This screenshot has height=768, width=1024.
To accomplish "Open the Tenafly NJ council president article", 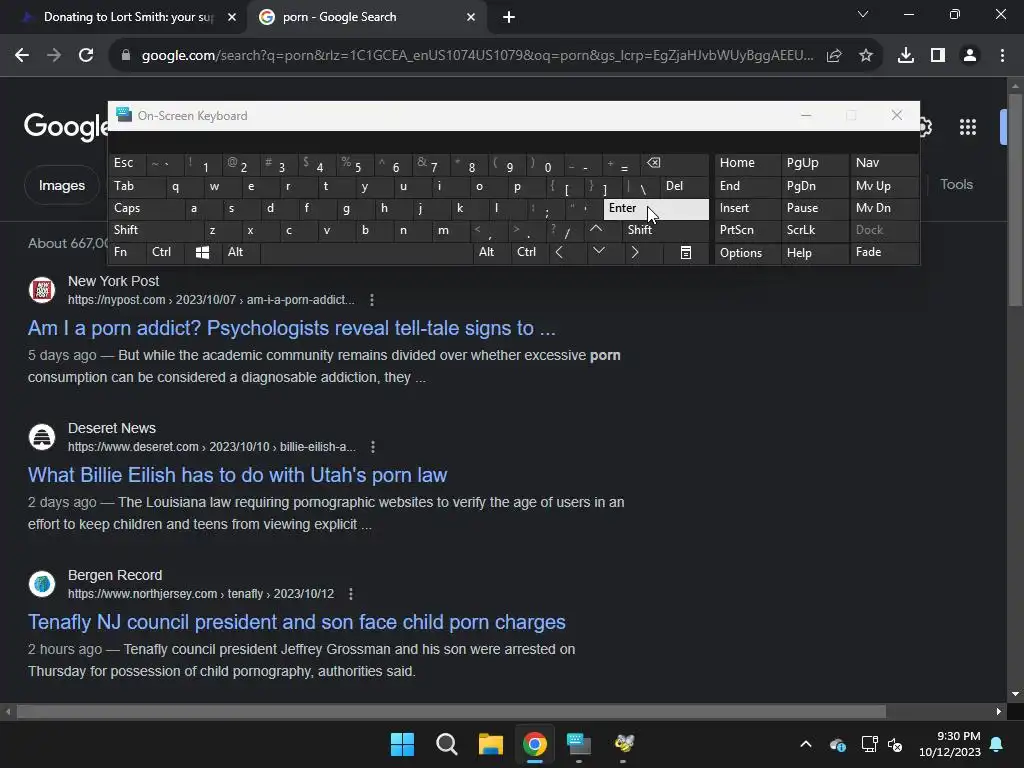I will (x=296, y=622).
